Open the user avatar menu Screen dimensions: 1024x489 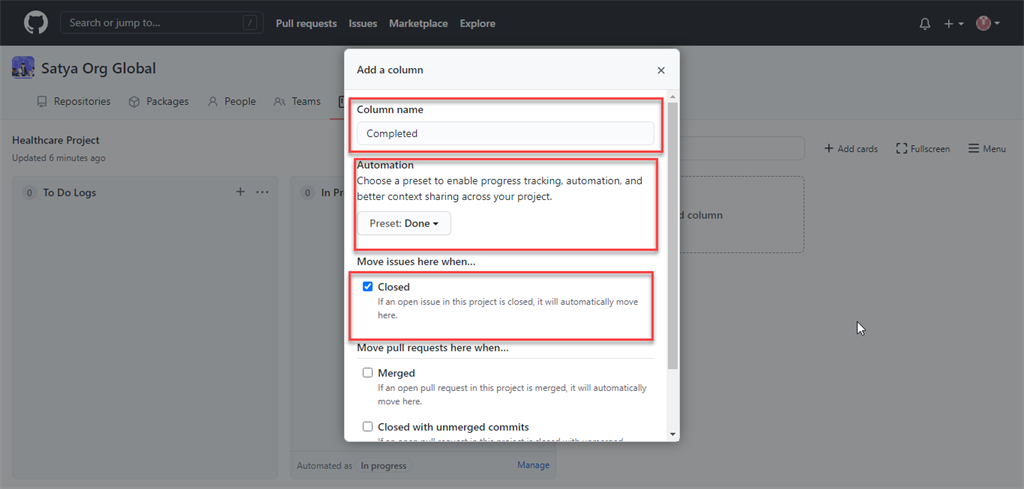[987, 24]
